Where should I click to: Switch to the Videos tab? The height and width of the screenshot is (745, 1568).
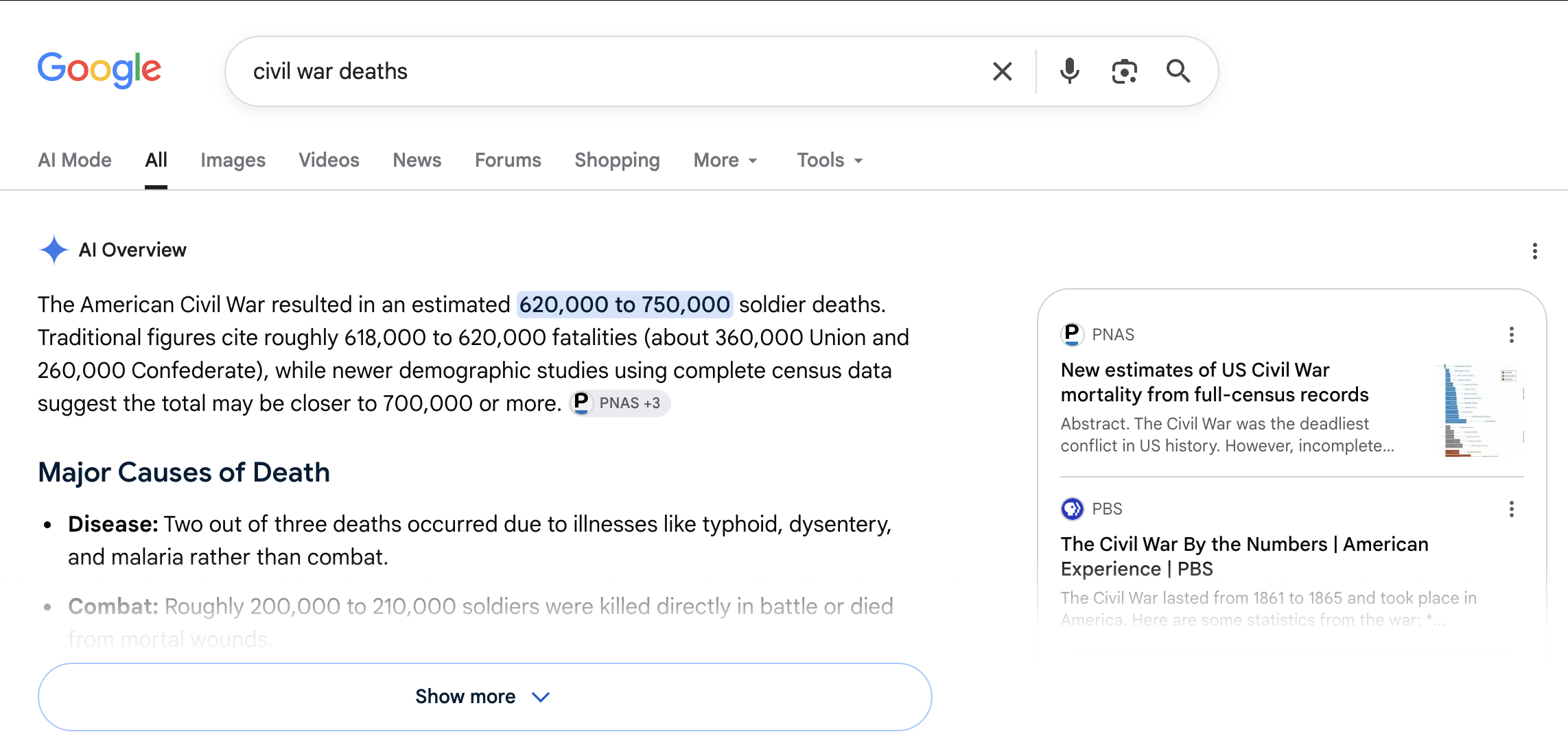click(x=329, y=160)
